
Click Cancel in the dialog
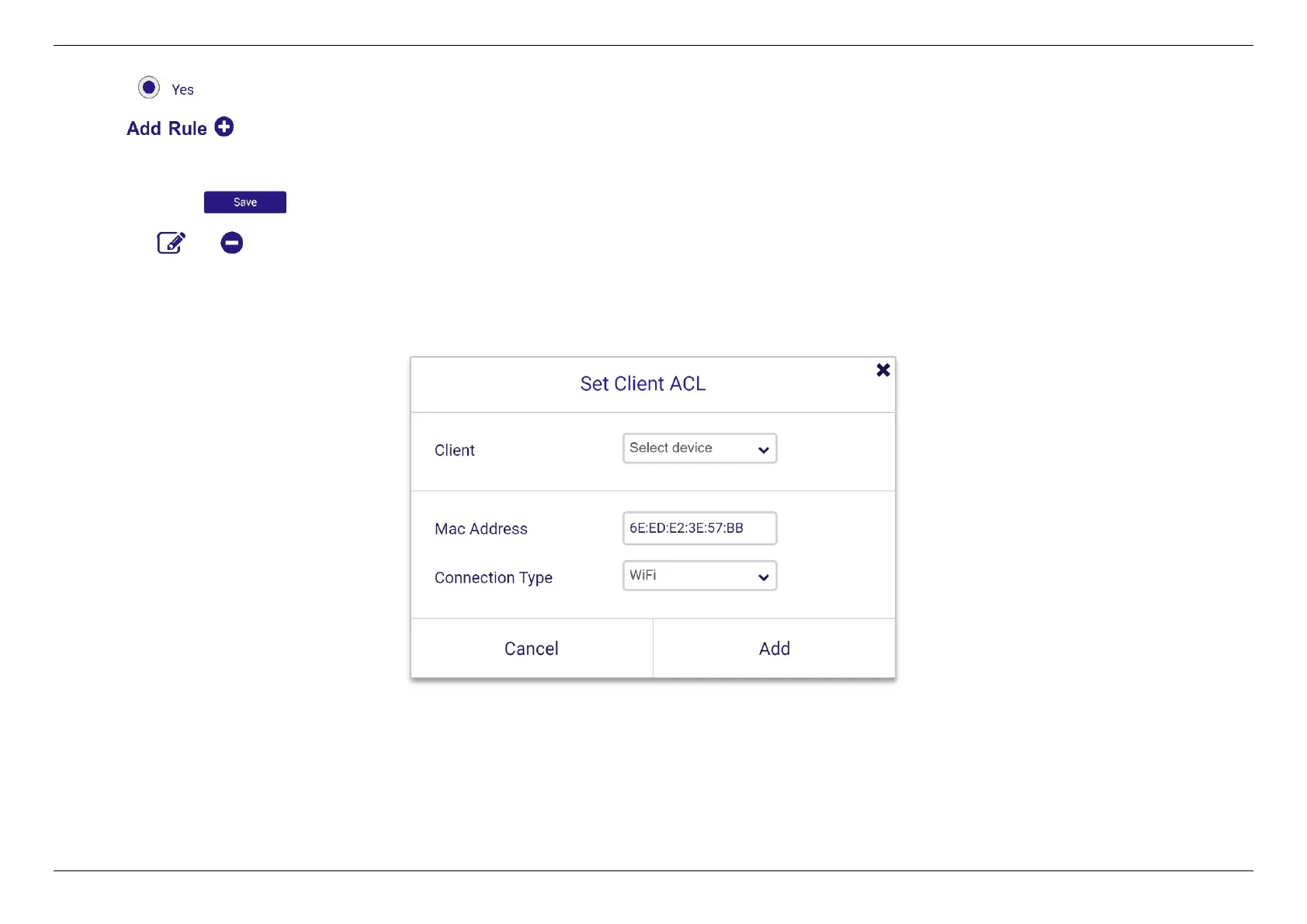[532, 649]
